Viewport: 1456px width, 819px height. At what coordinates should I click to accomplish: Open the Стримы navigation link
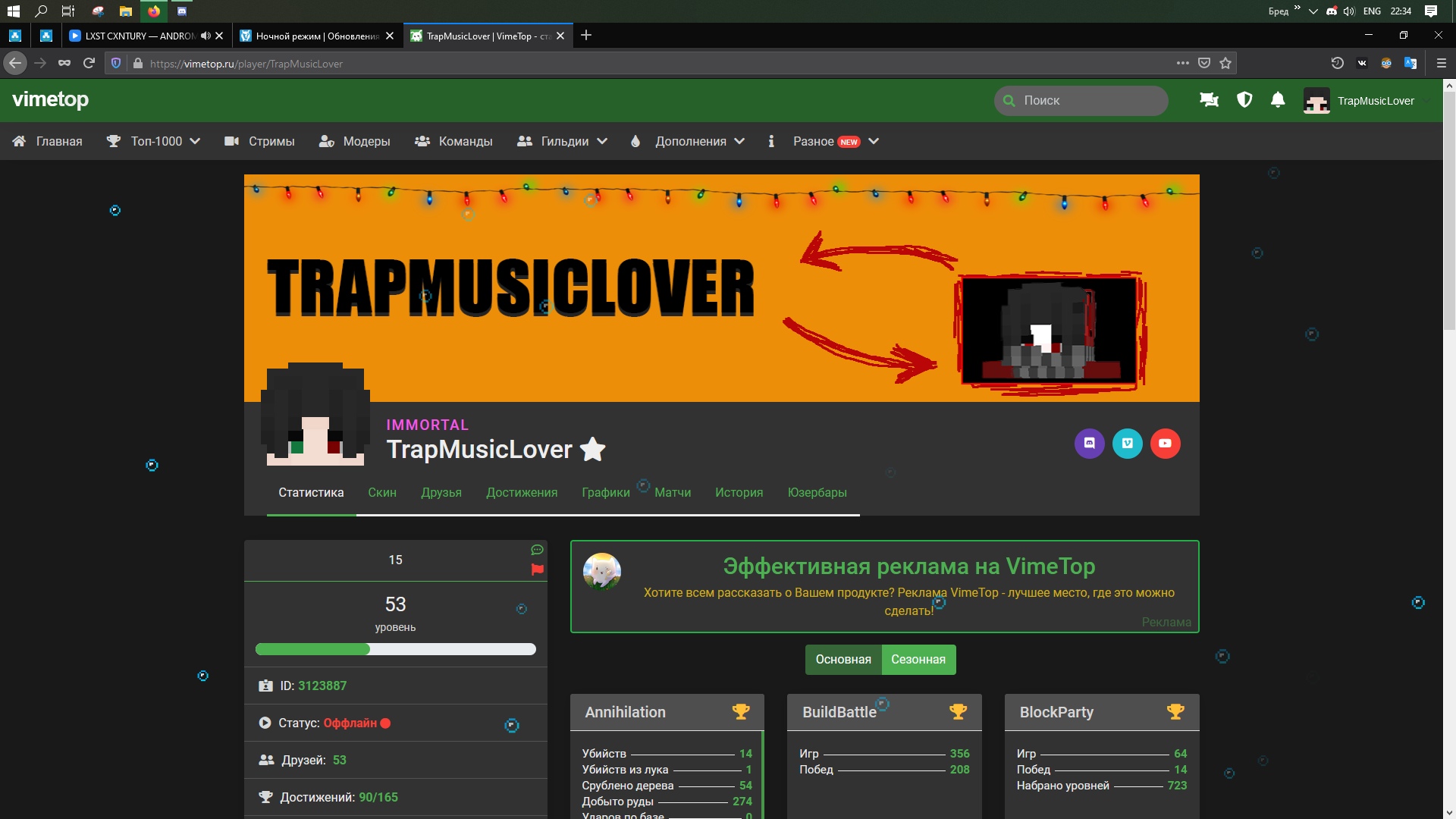[259, 142]
